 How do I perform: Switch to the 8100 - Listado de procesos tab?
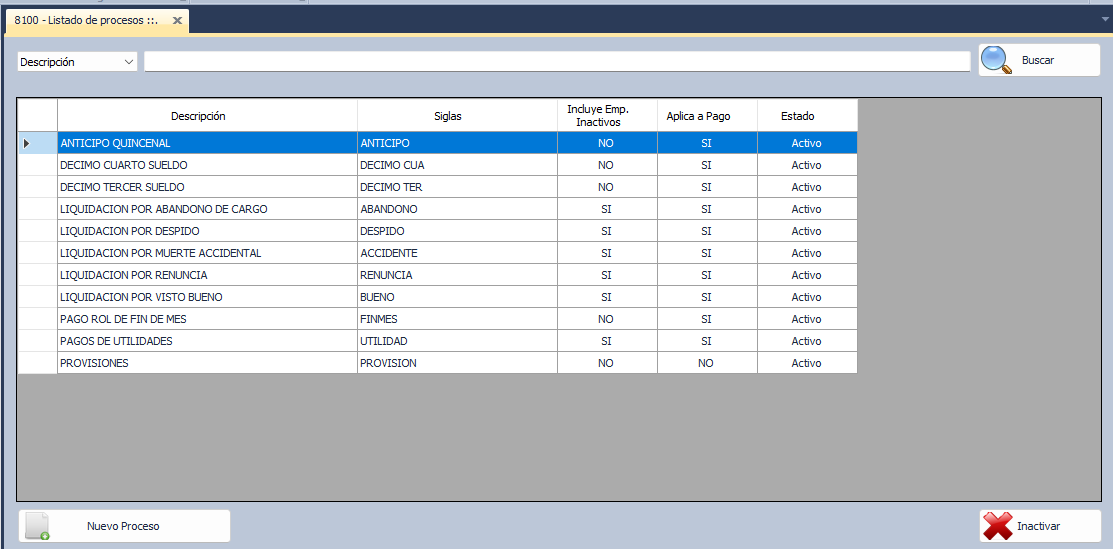(85, 20)
